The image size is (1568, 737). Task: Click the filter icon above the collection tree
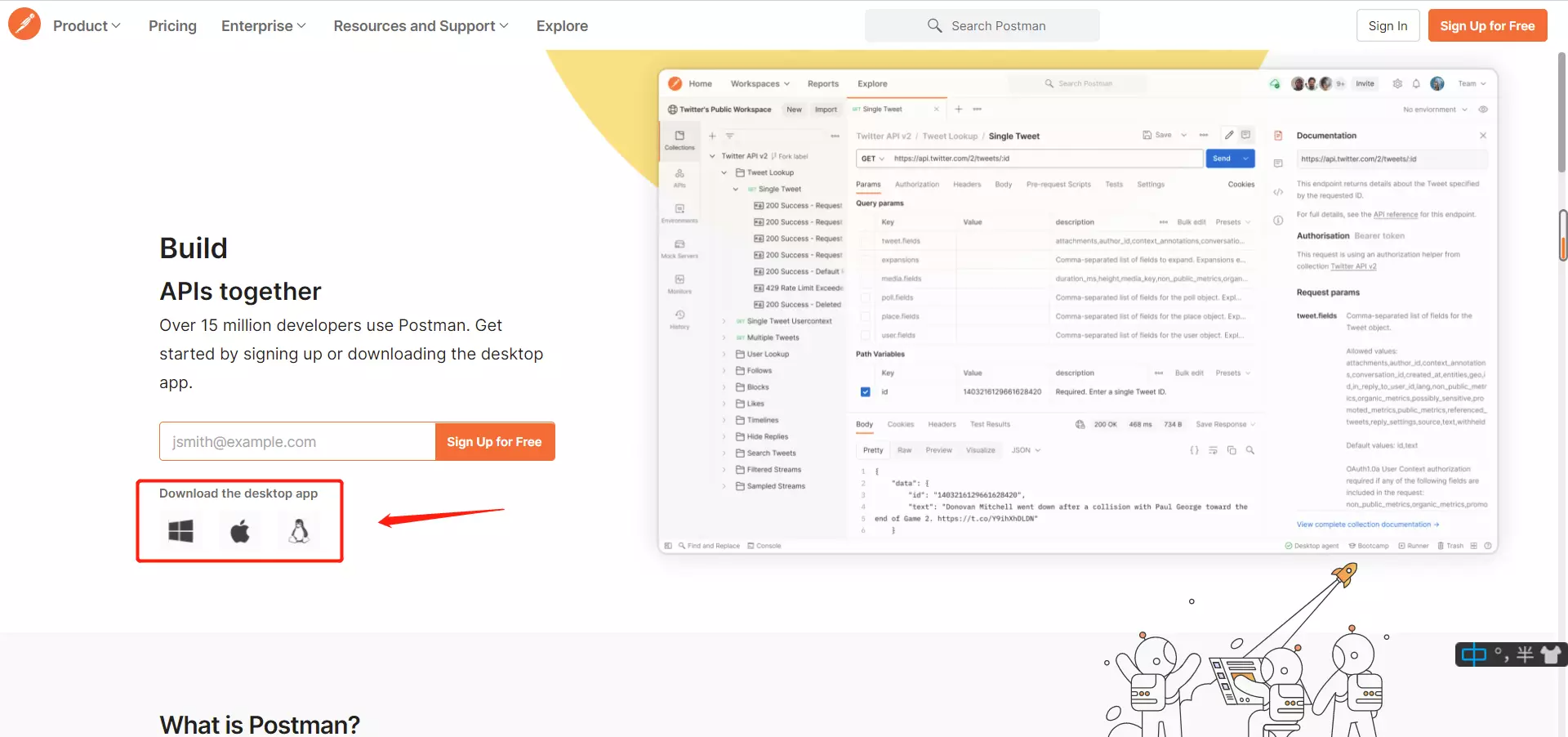730,136
